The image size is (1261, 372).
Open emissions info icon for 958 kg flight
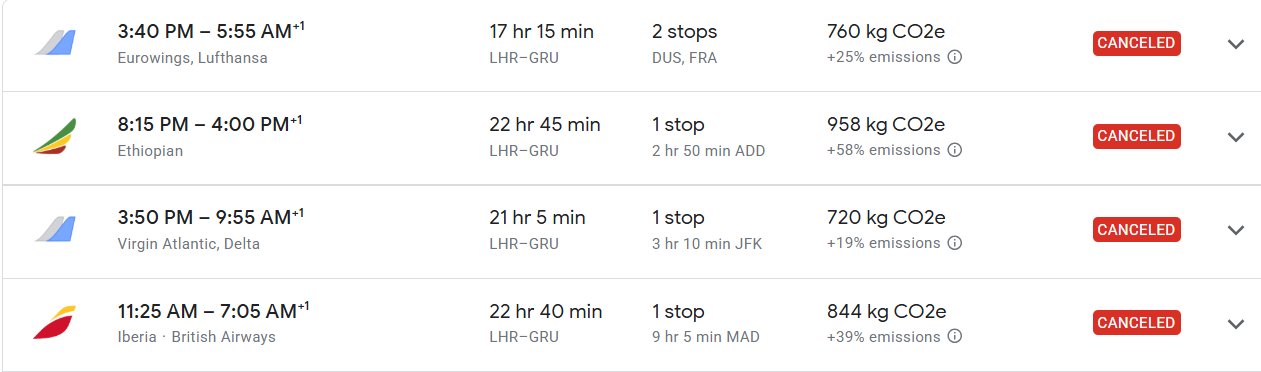pyautogui.click(x=954, y=150)
